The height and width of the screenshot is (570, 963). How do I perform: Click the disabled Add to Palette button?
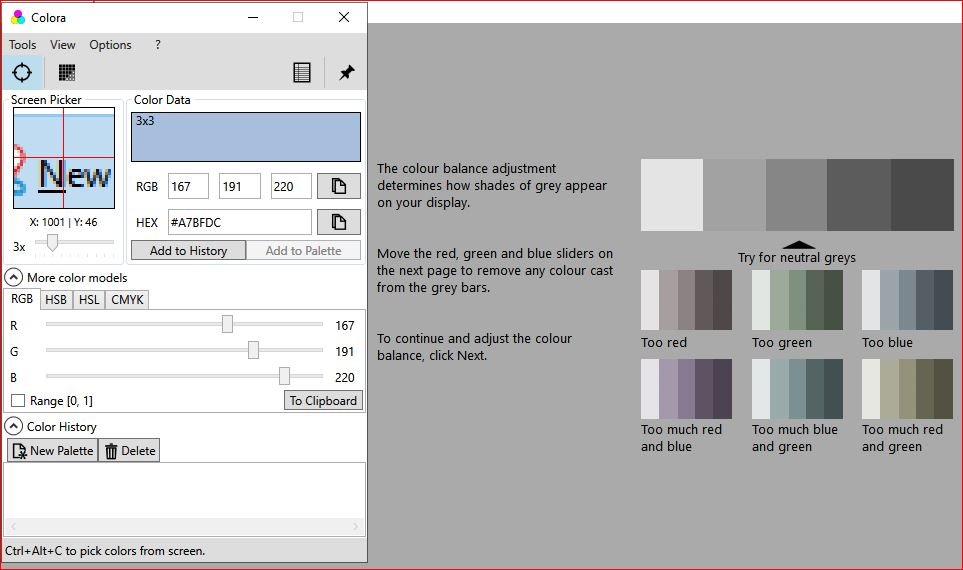click(x=303, y=251)
